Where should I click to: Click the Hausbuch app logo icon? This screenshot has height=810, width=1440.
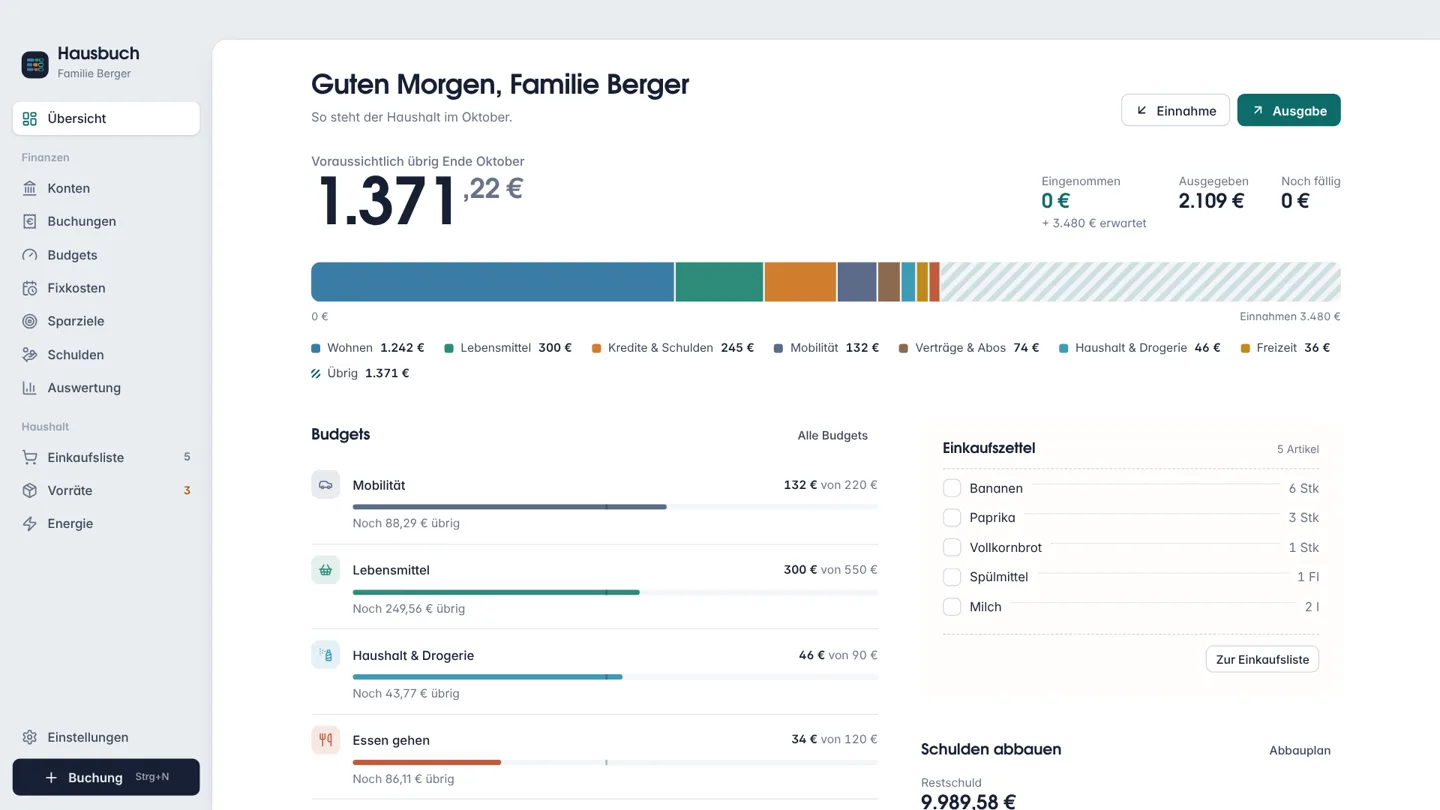tap(35, 64)
